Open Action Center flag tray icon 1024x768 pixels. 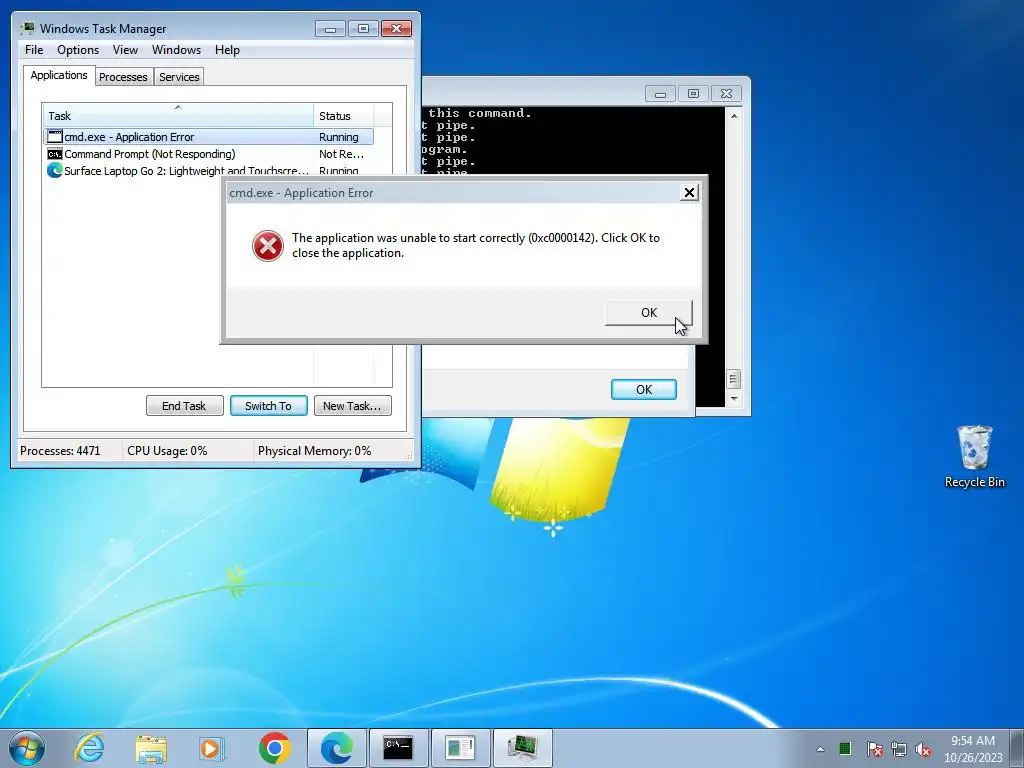point(875,749)
